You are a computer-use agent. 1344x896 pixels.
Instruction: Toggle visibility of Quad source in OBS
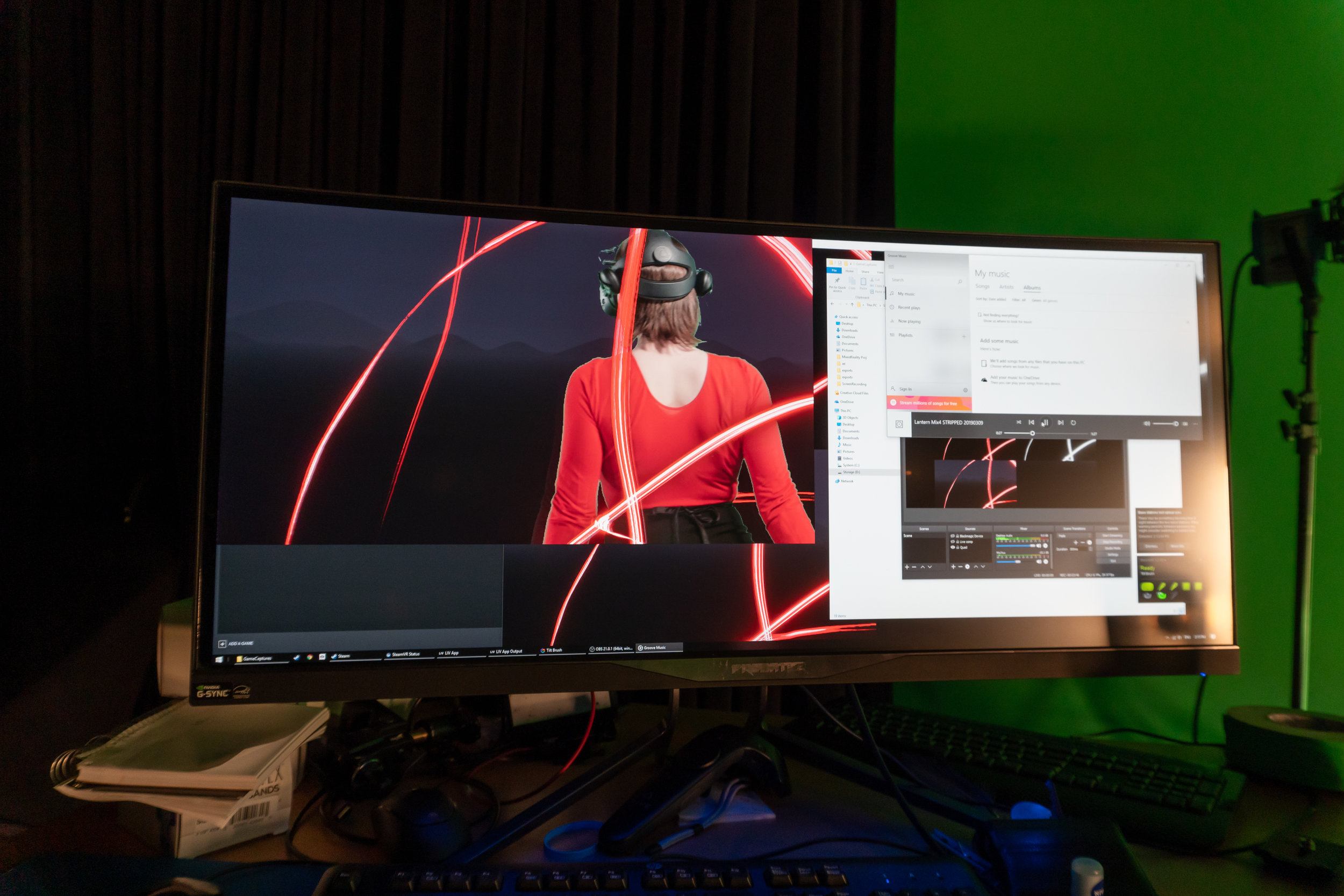click(x=953, y=547)
